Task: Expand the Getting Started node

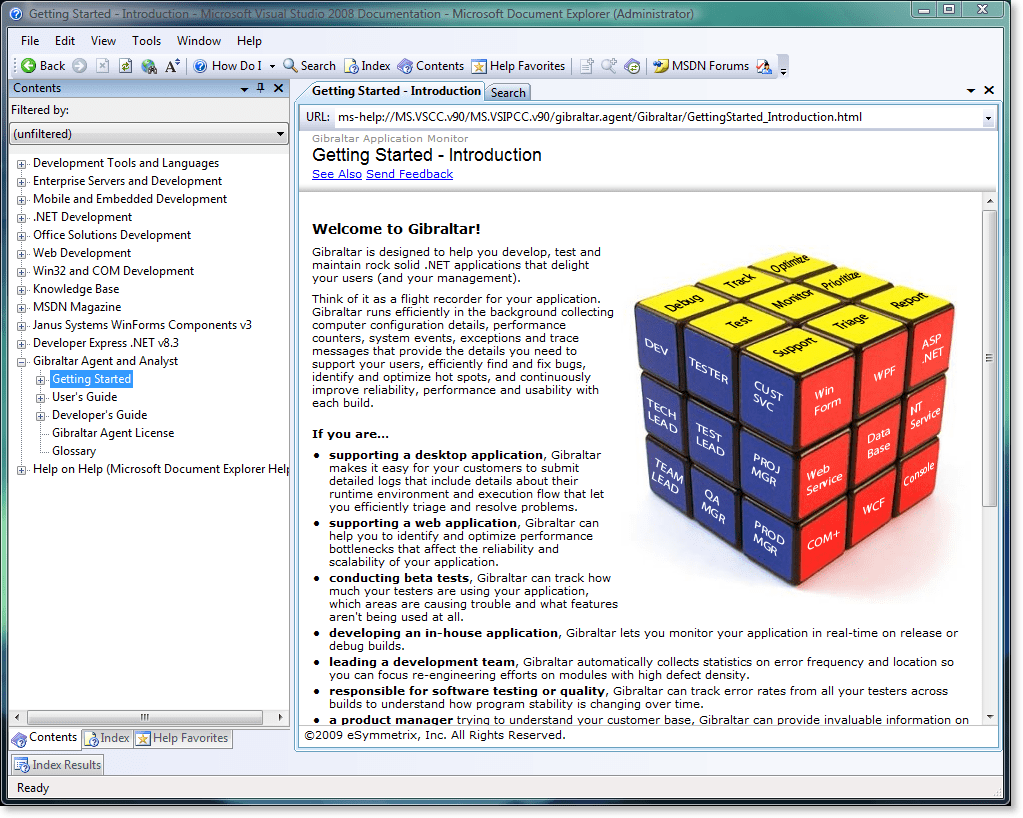Action: (x=40, y=380)
